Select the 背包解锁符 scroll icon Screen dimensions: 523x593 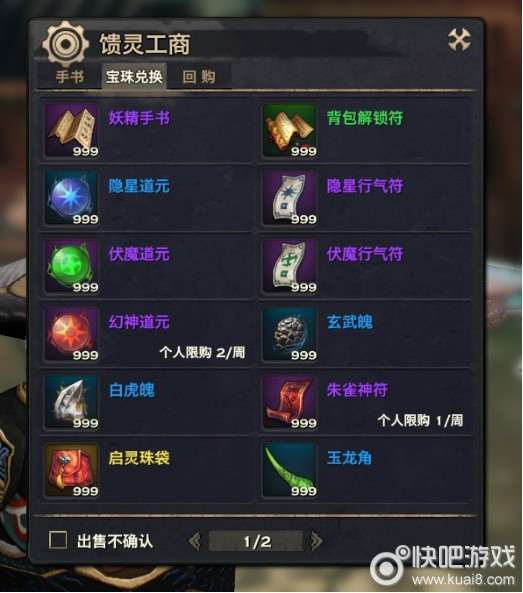pos(290,130)
